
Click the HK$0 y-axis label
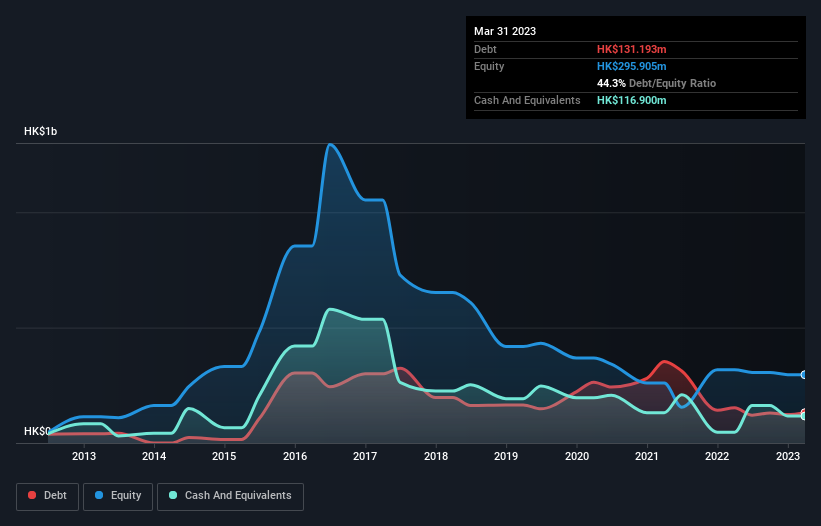coord(37,431)
